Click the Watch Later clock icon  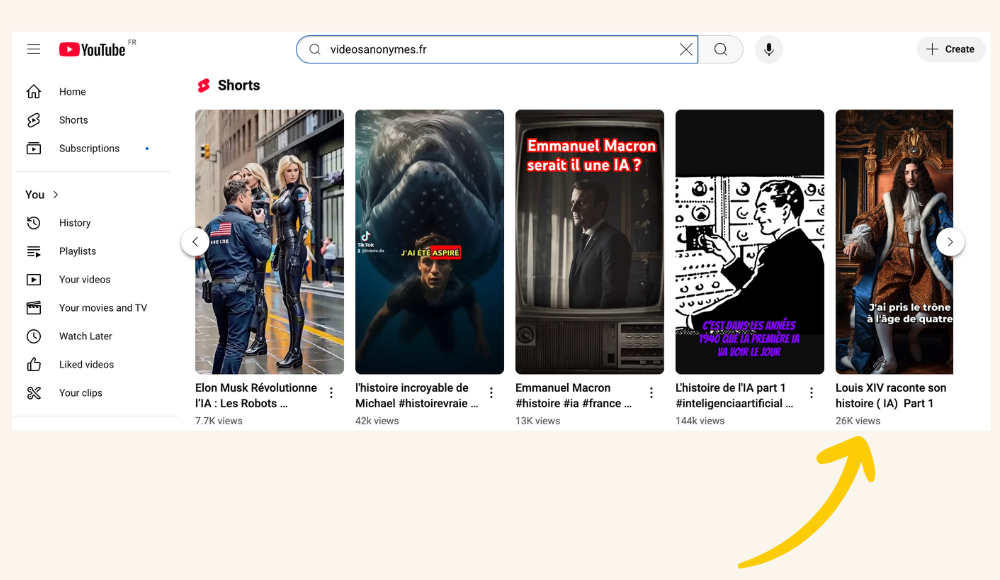(x=34, y=336)
